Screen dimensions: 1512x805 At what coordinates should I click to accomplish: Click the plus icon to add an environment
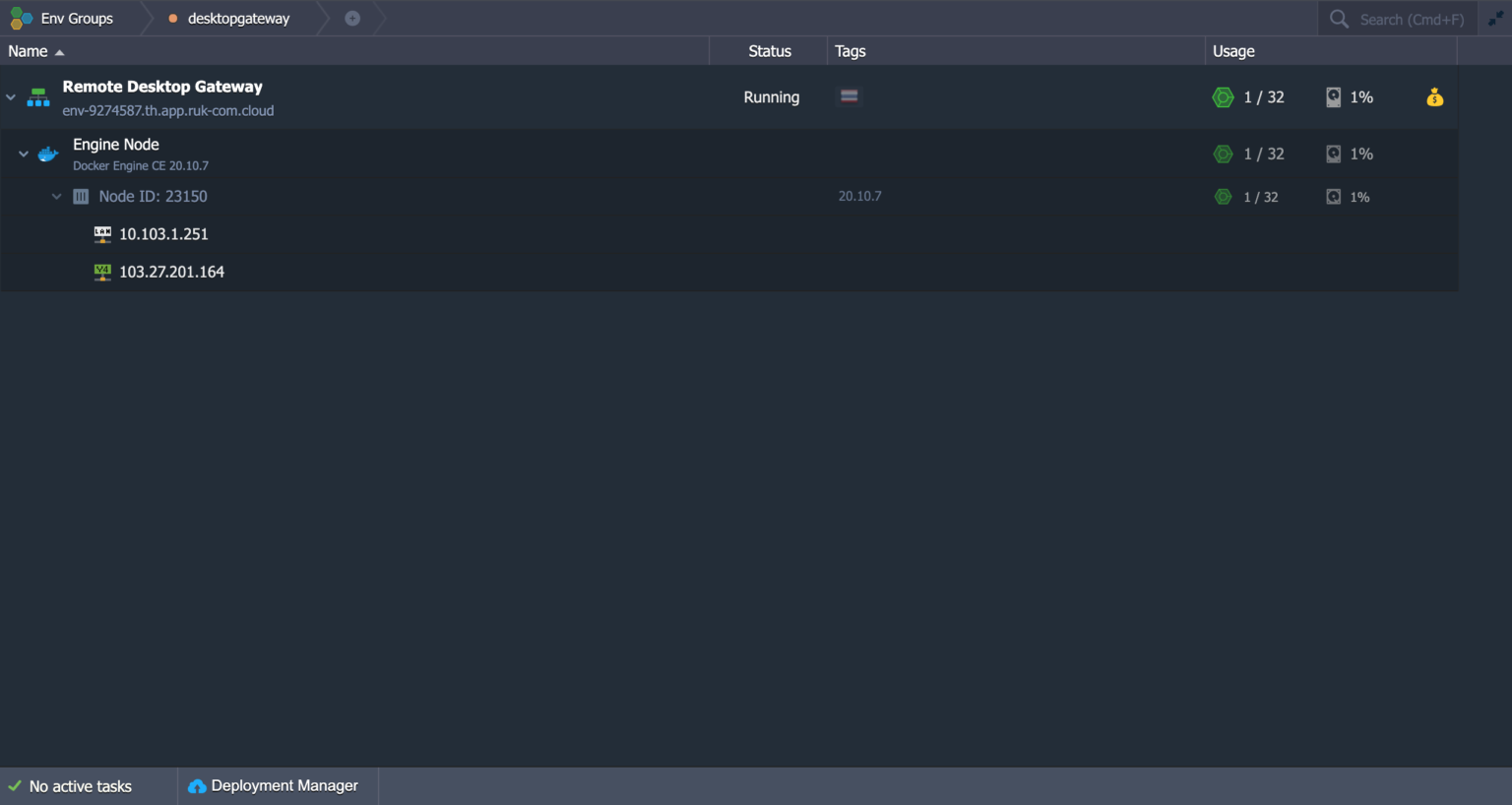pos(352,18)
